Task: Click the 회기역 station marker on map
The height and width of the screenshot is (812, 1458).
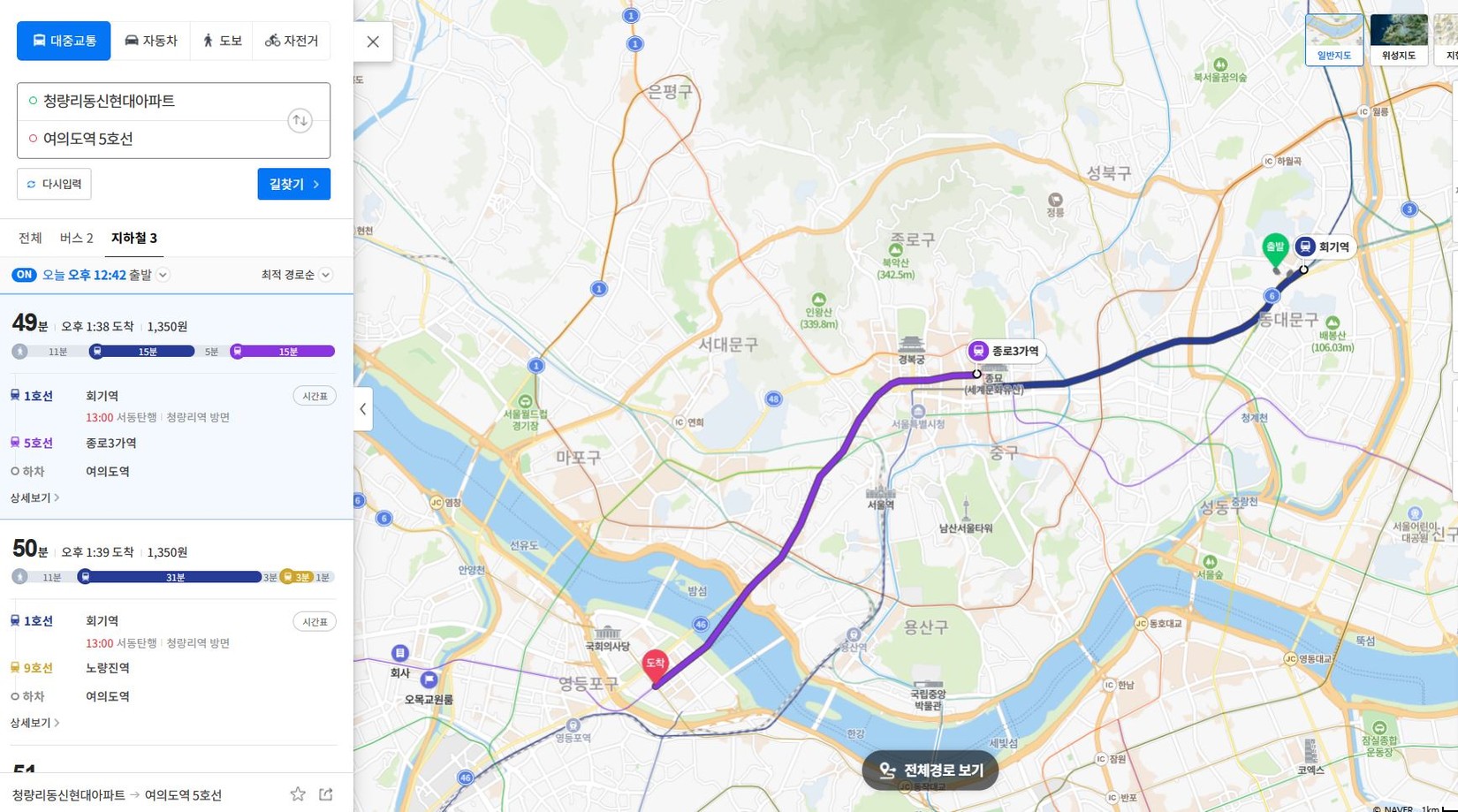Action: point(1325,247)
